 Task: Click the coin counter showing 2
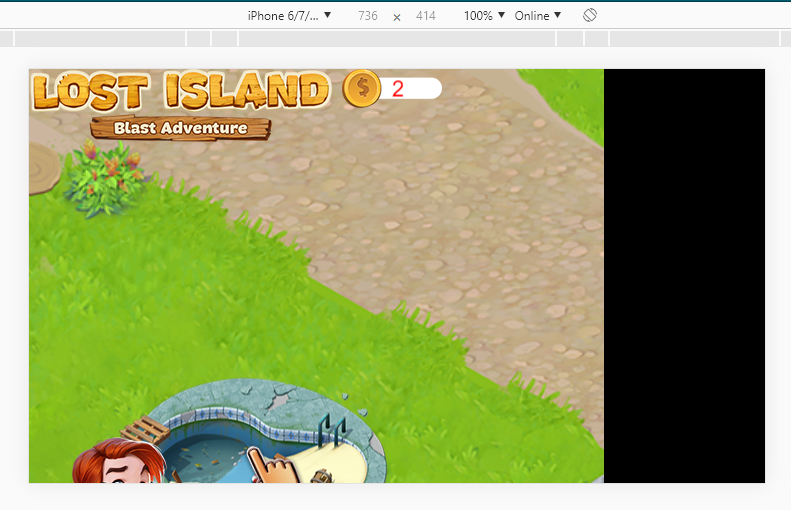[410, 88]
